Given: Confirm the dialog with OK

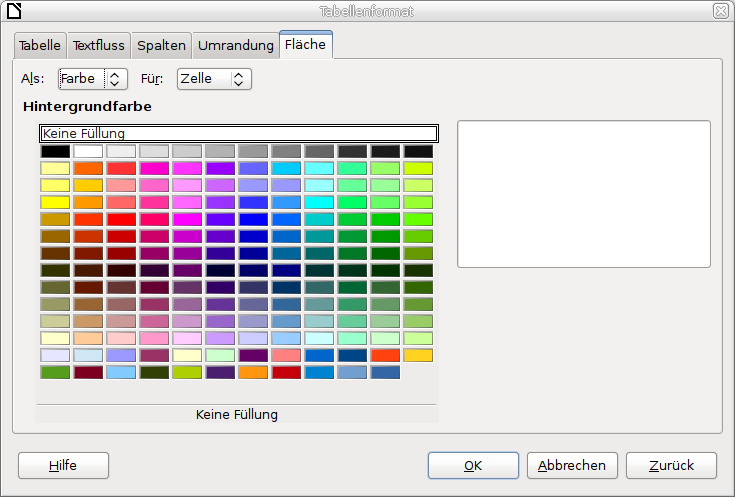Looking at the screenshot, I should 473,466.
